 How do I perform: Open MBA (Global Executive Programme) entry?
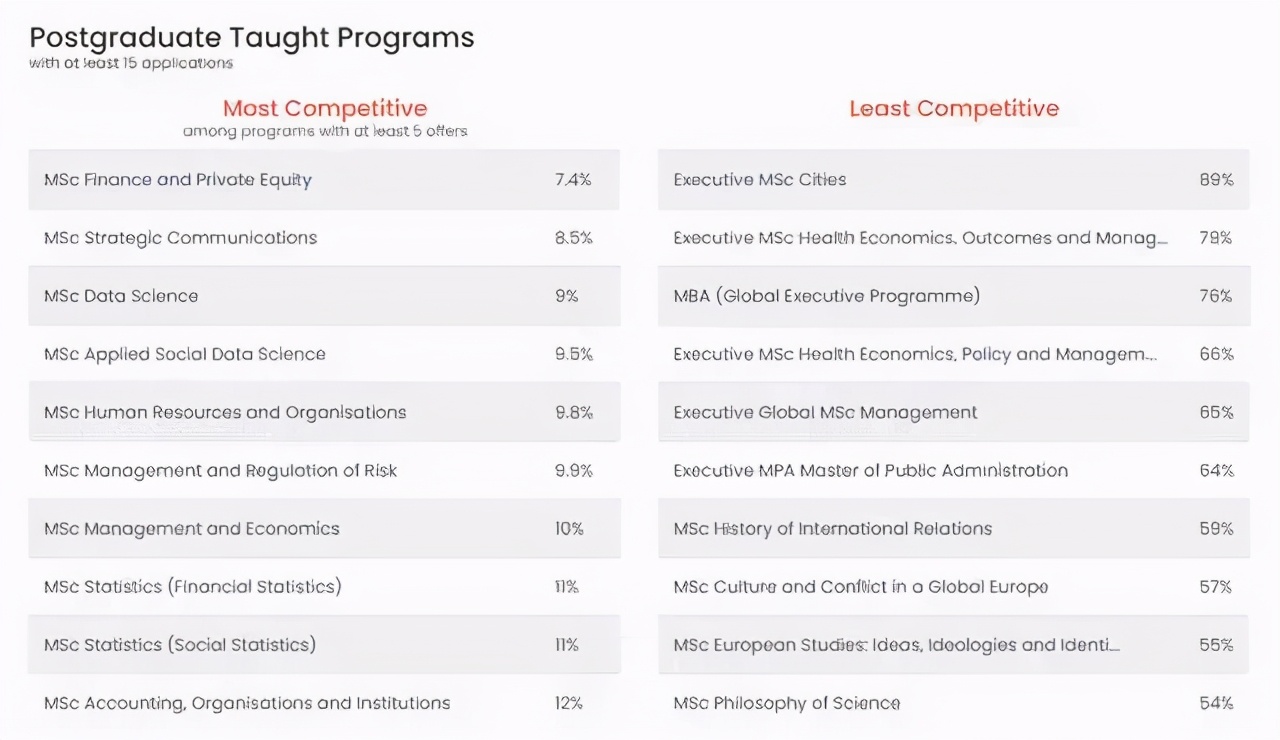[827, 296]
